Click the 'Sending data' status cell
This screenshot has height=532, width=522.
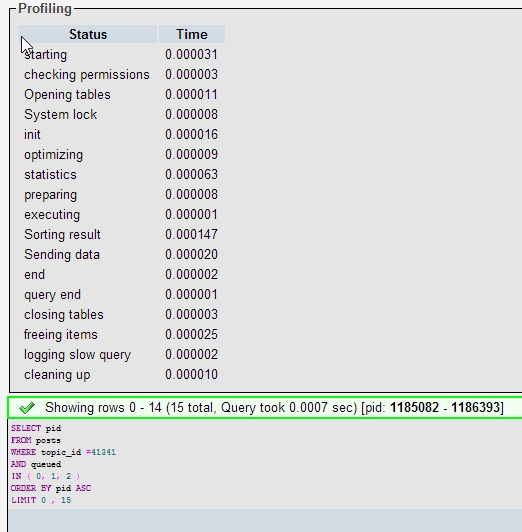(62, 255)
